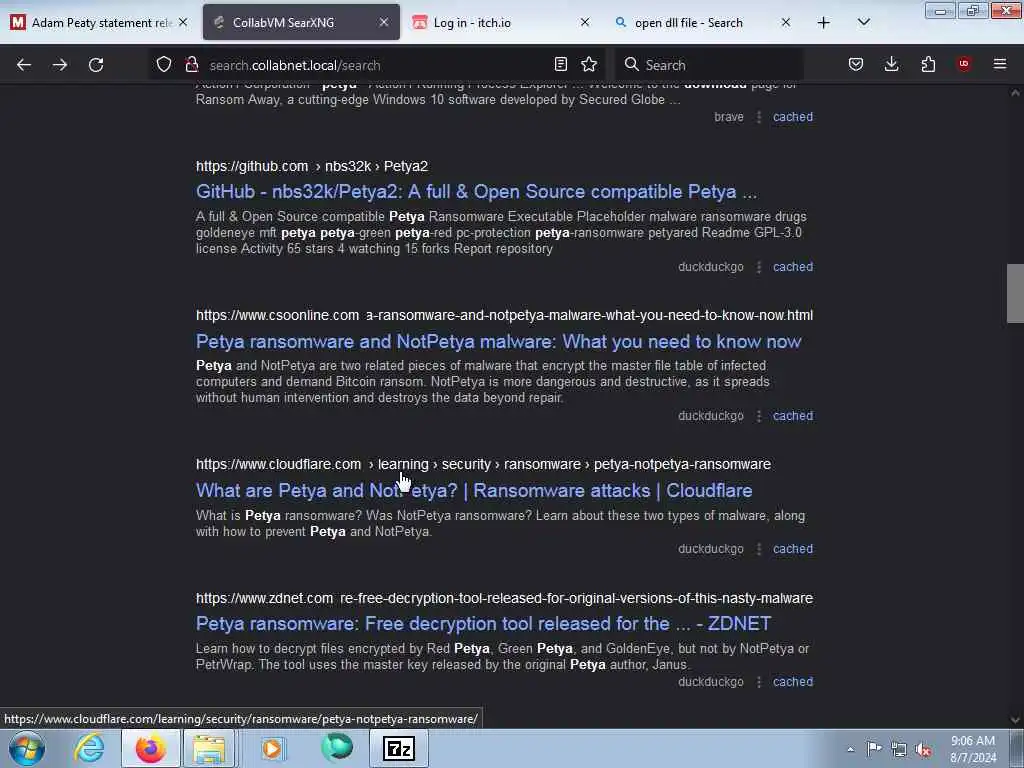Open Cloudflare What are Petya result
The height and width of the screenshot is (768, 1024).
[474, 490]
